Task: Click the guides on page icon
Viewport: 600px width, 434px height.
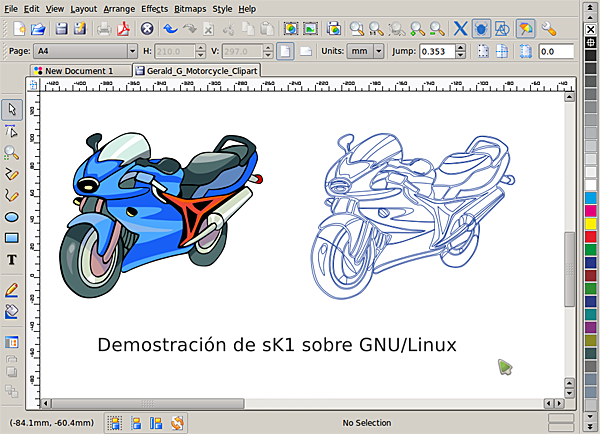Action: coord(502,51)
